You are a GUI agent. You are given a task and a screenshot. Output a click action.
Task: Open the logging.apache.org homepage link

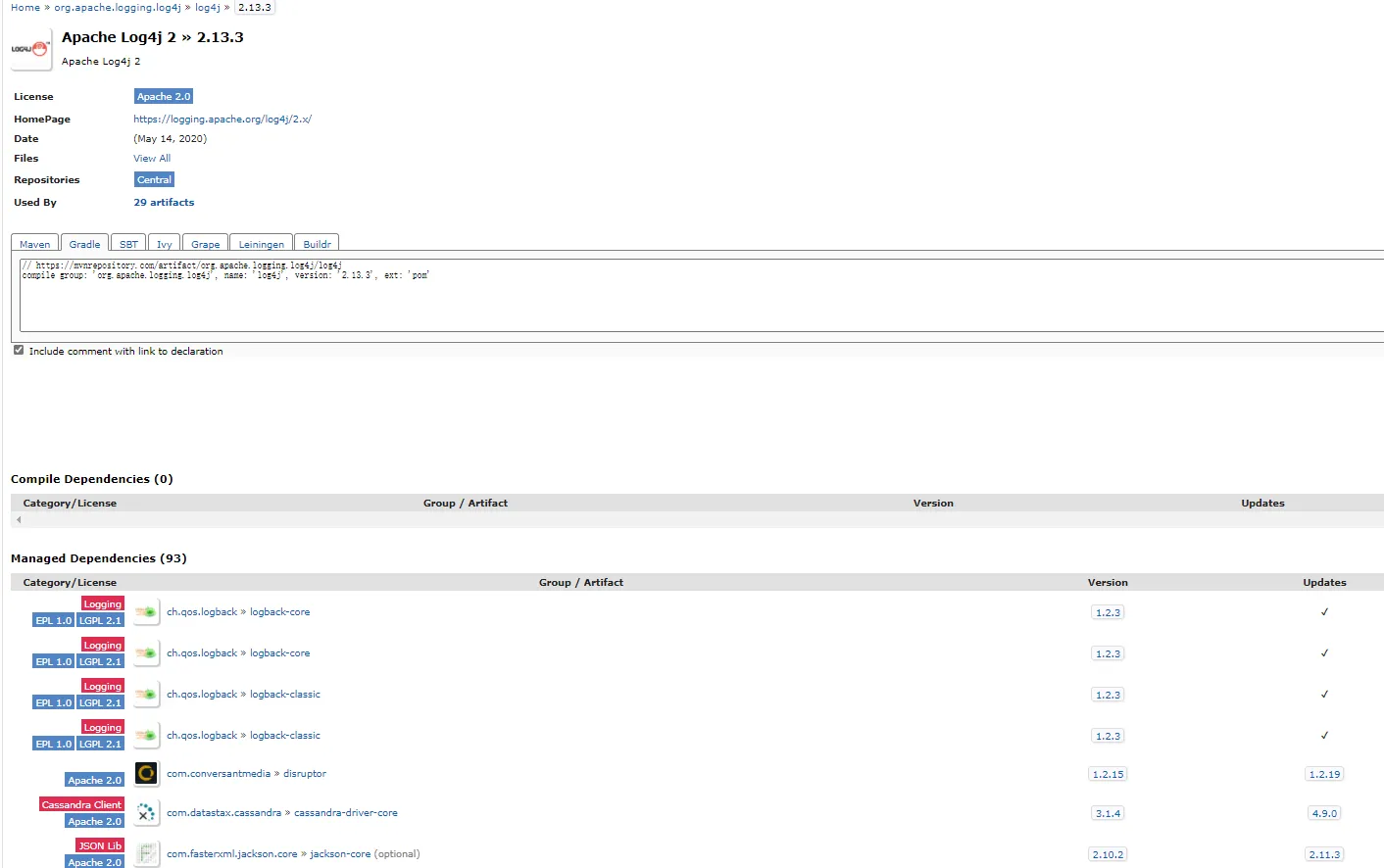222,120
